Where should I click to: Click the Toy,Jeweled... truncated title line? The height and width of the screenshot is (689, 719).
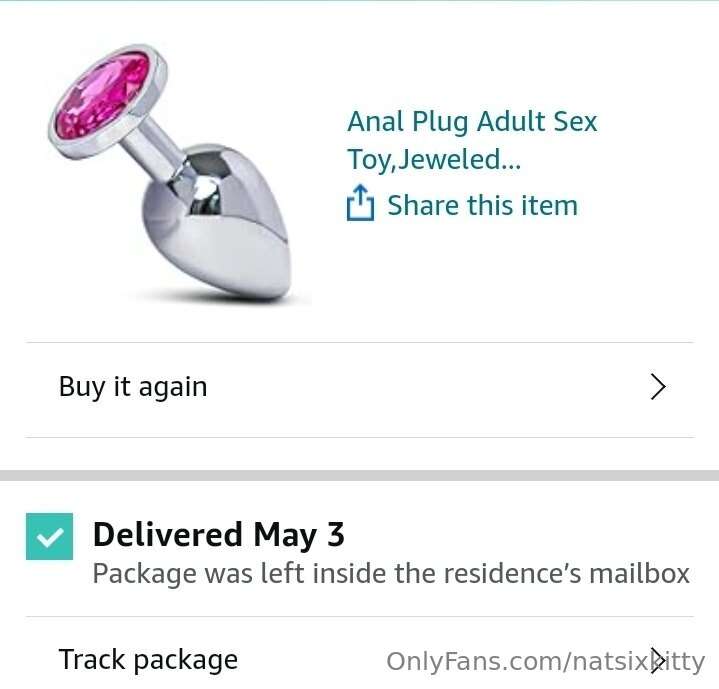pos(434,160)
